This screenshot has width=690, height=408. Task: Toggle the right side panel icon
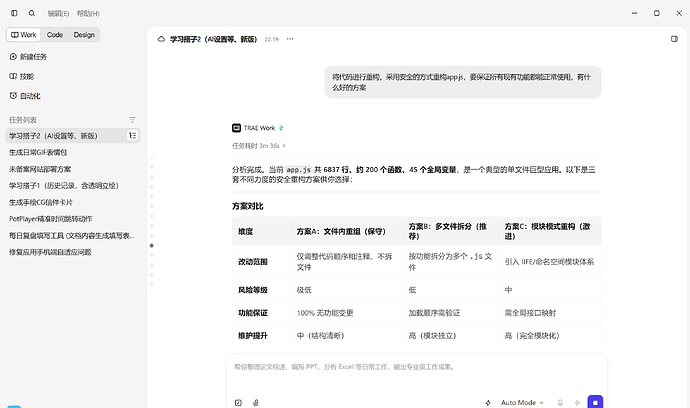point(674,39)
